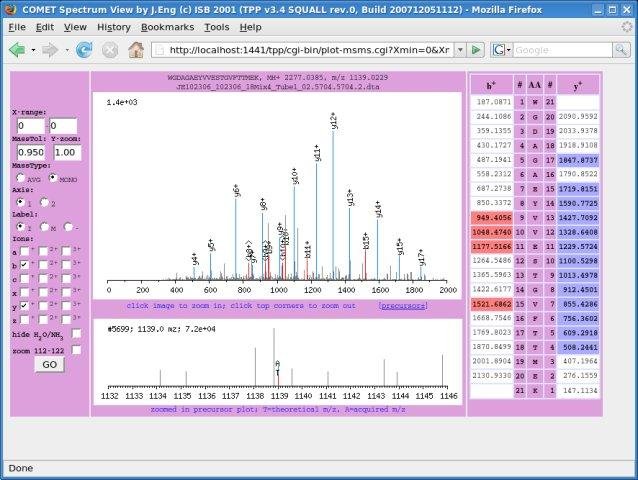This screenshot has width=638, height=480.
Task: Expand the URL bar history dropdown
Action: tap(458, 49)
